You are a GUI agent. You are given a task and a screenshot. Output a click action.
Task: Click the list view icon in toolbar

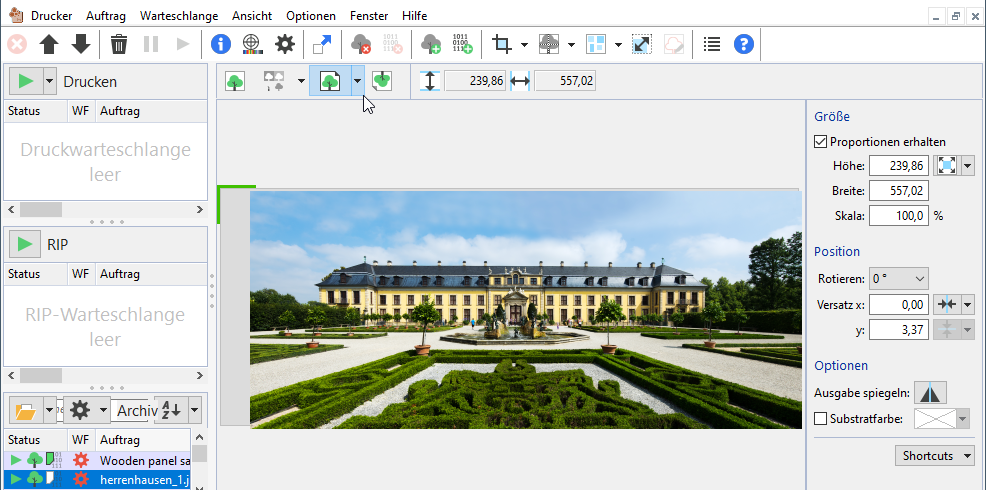(711, 44)
